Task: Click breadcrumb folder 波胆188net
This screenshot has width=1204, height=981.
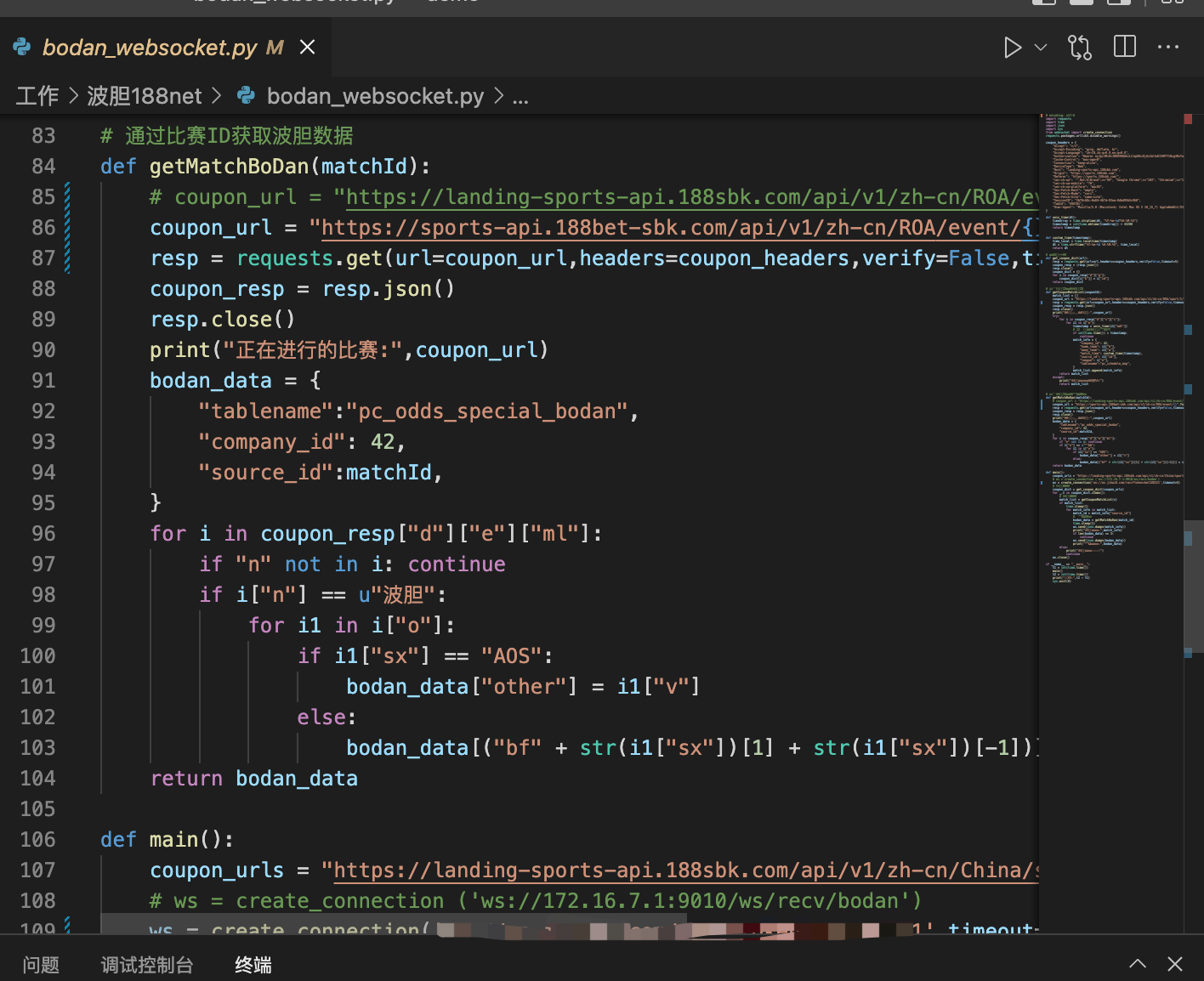Action: tap(145, 96)
